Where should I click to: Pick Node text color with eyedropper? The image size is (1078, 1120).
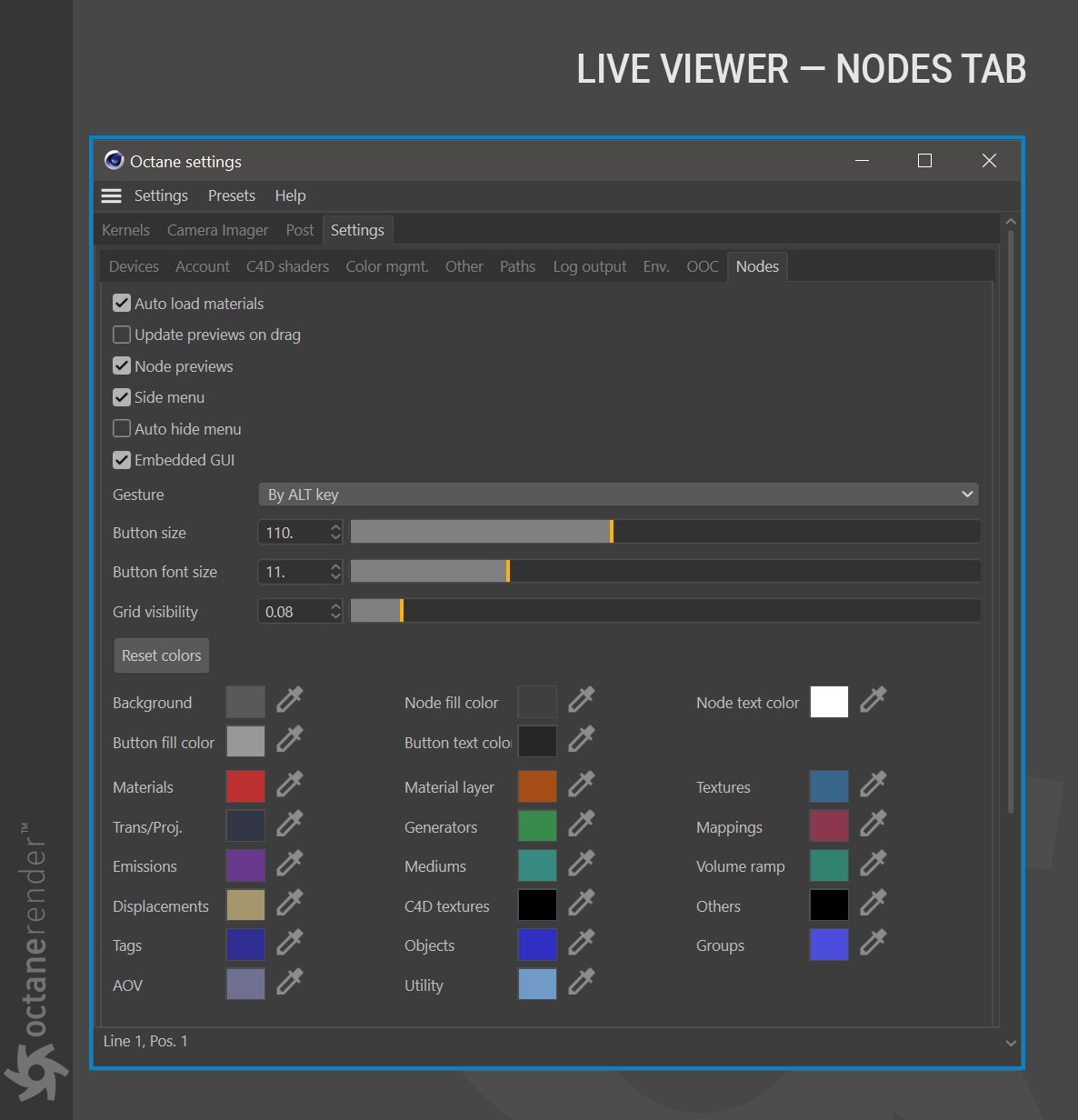[x=873, y=700]
